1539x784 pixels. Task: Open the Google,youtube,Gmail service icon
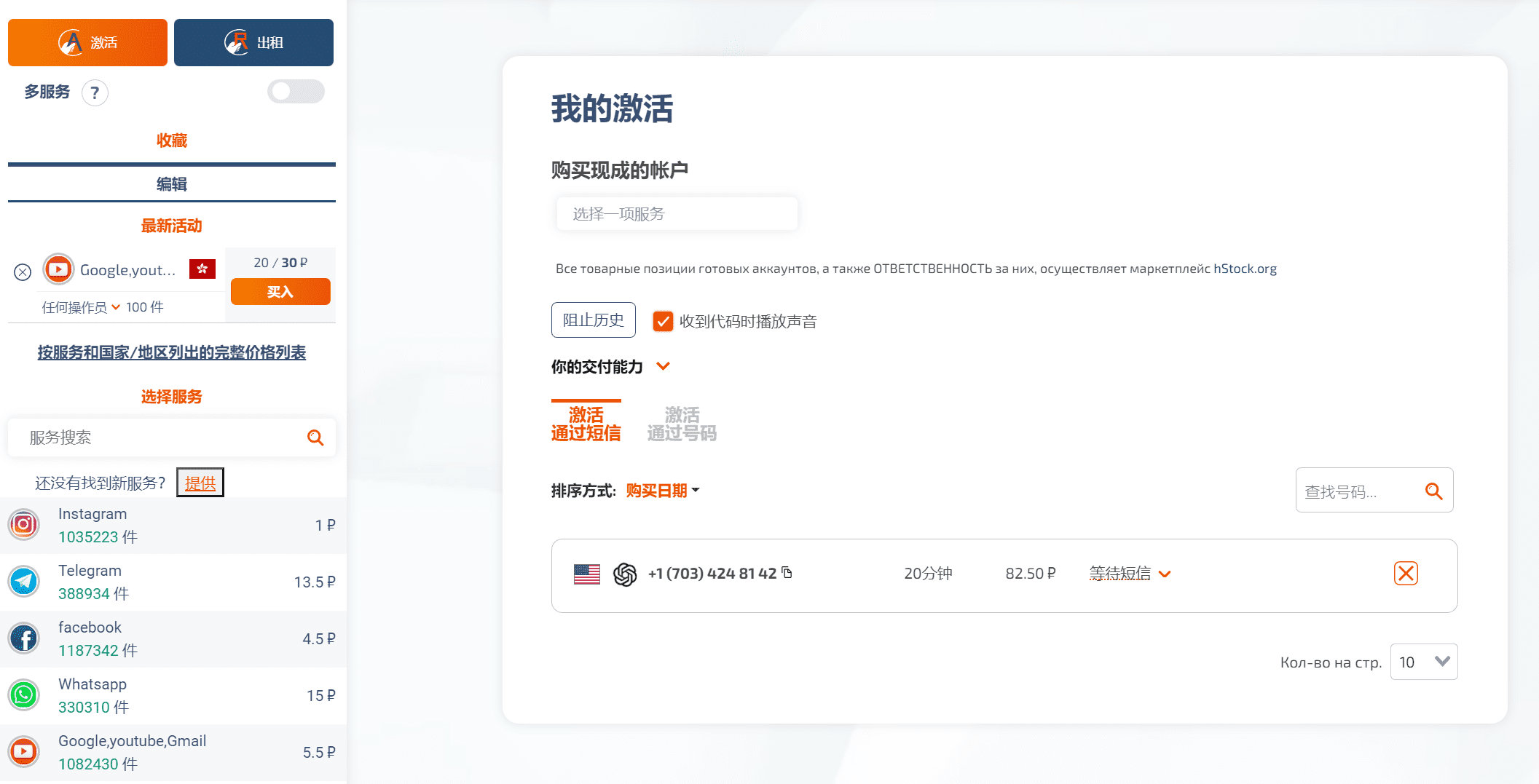(23, 752)
